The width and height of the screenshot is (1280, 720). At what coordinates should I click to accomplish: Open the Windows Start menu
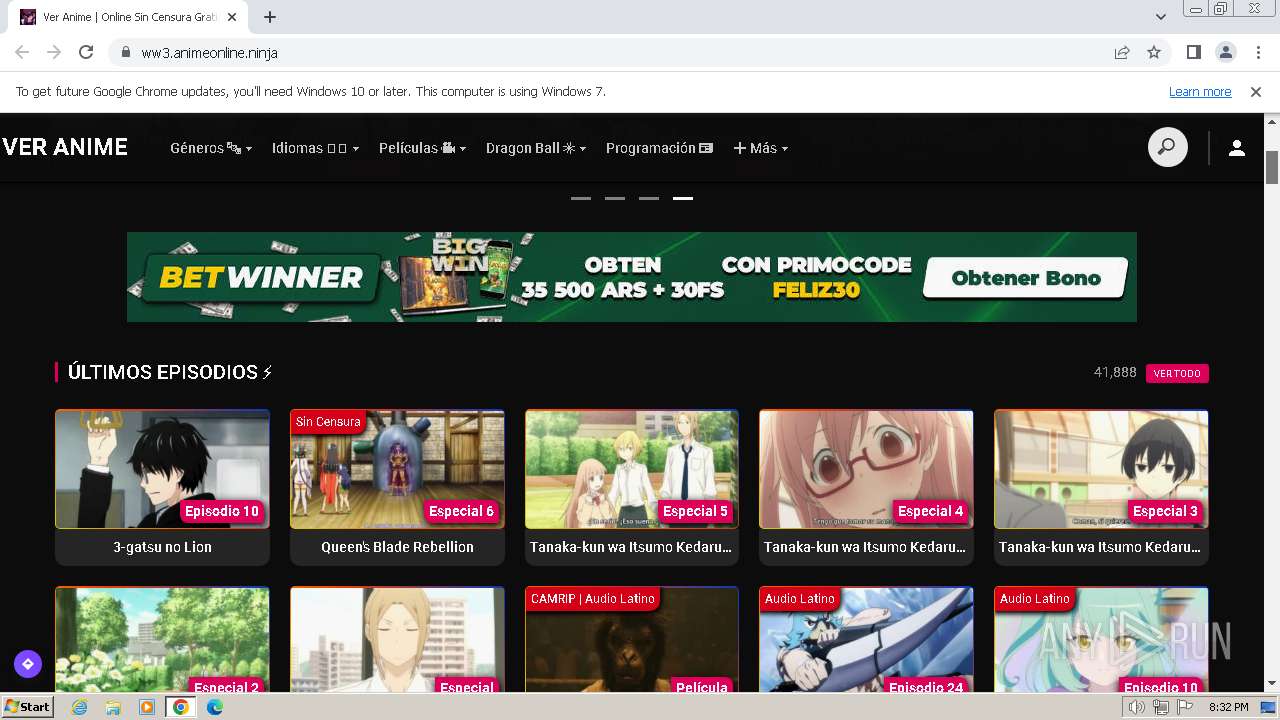pyautogui.click(x=28, y=707)
